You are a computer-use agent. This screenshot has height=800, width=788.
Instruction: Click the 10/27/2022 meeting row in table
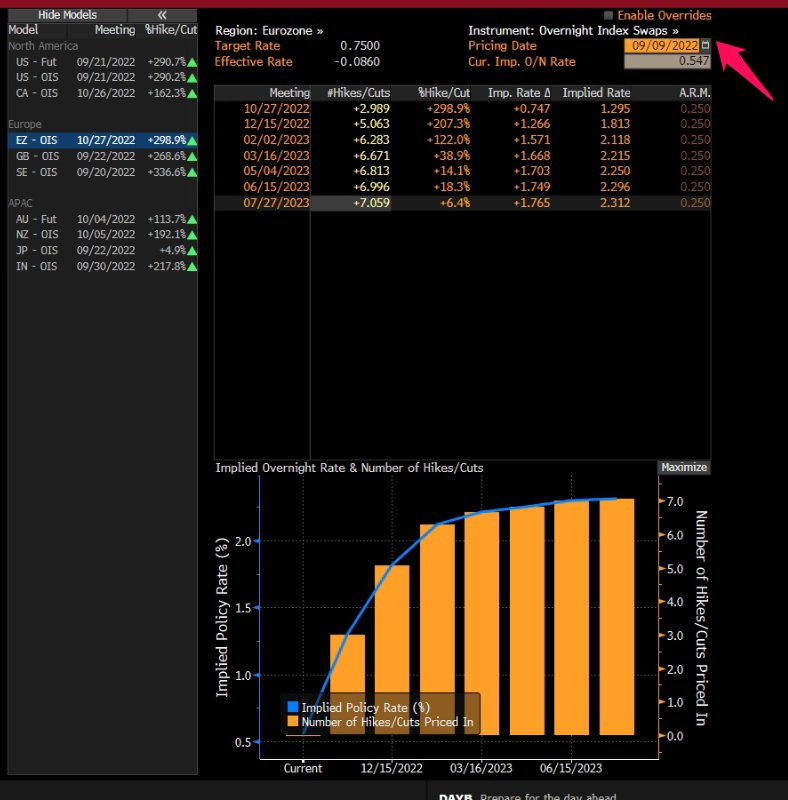[x=462, y=109]
